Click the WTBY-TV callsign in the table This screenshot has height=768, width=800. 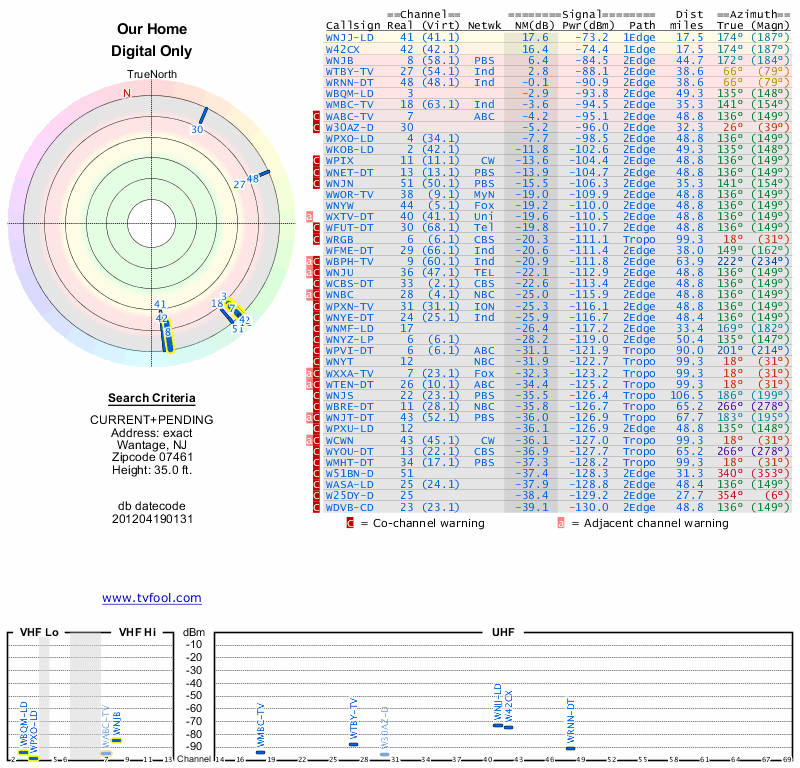(349, 71)
